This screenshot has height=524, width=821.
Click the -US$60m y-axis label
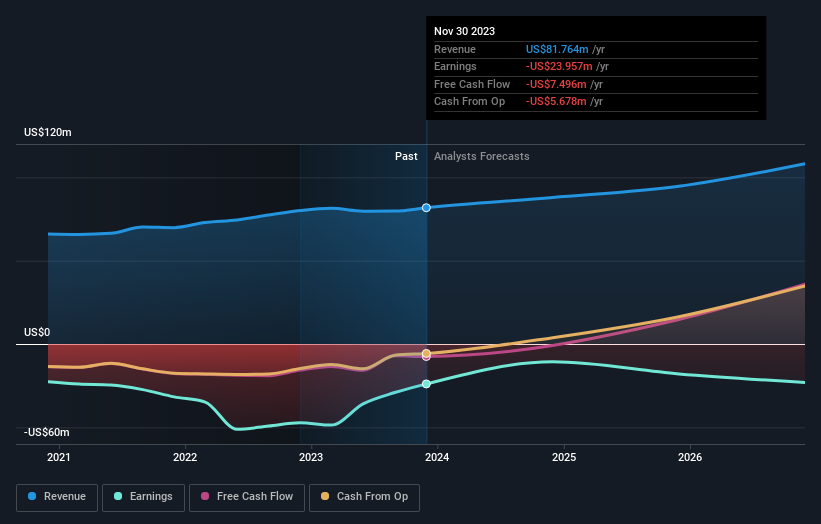(x=47, y=432)
